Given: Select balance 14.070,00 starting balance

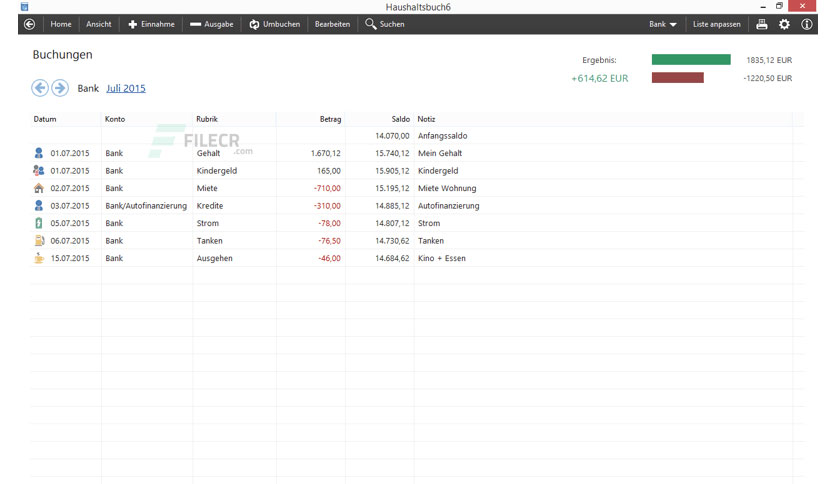Looking at the screenshot, I should (x=392, y=136).
